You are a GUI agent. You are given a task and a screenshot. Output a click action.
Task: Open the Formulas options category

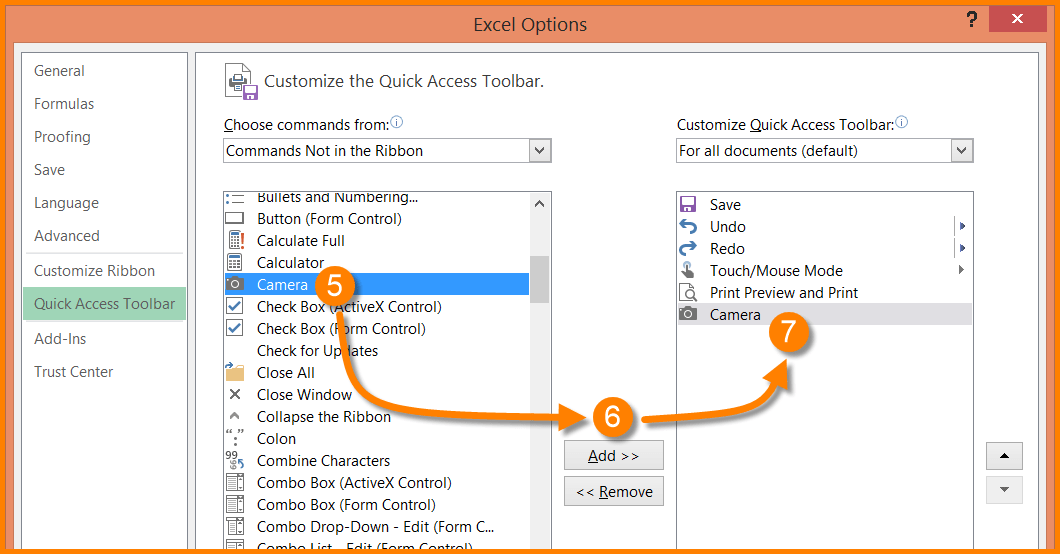pyautogui.click(x=64, y=104)
